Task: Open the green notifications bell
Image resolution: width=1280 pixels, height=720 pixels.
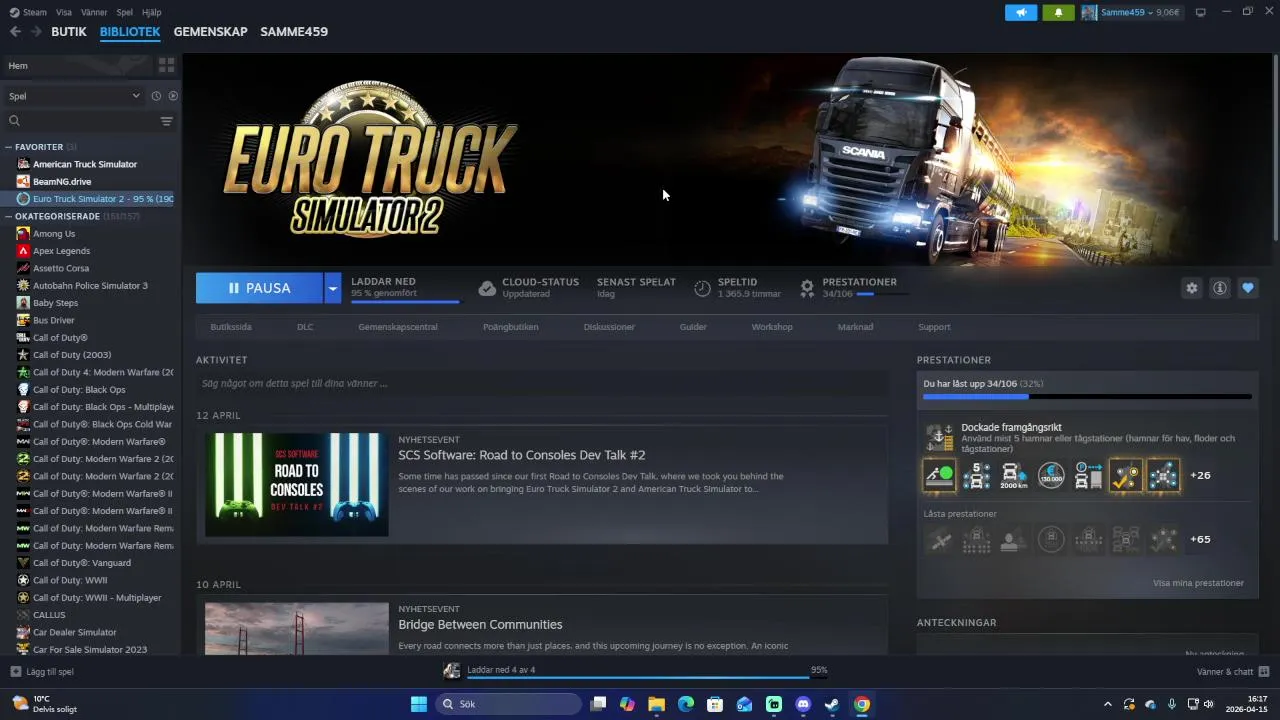Action: 1058,12
